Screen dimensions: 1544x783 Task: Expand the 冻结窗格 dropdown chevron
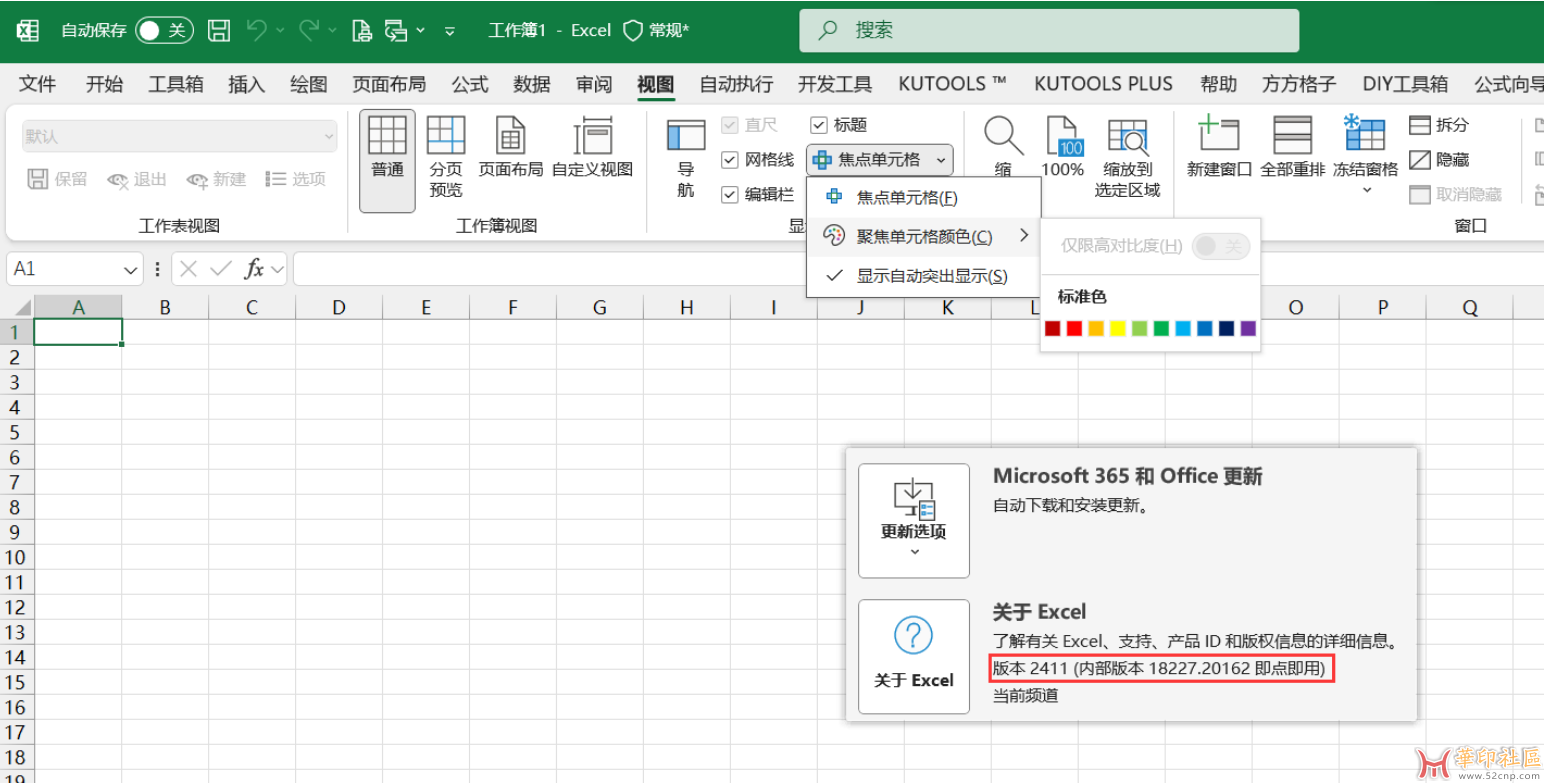(1366, 190)
